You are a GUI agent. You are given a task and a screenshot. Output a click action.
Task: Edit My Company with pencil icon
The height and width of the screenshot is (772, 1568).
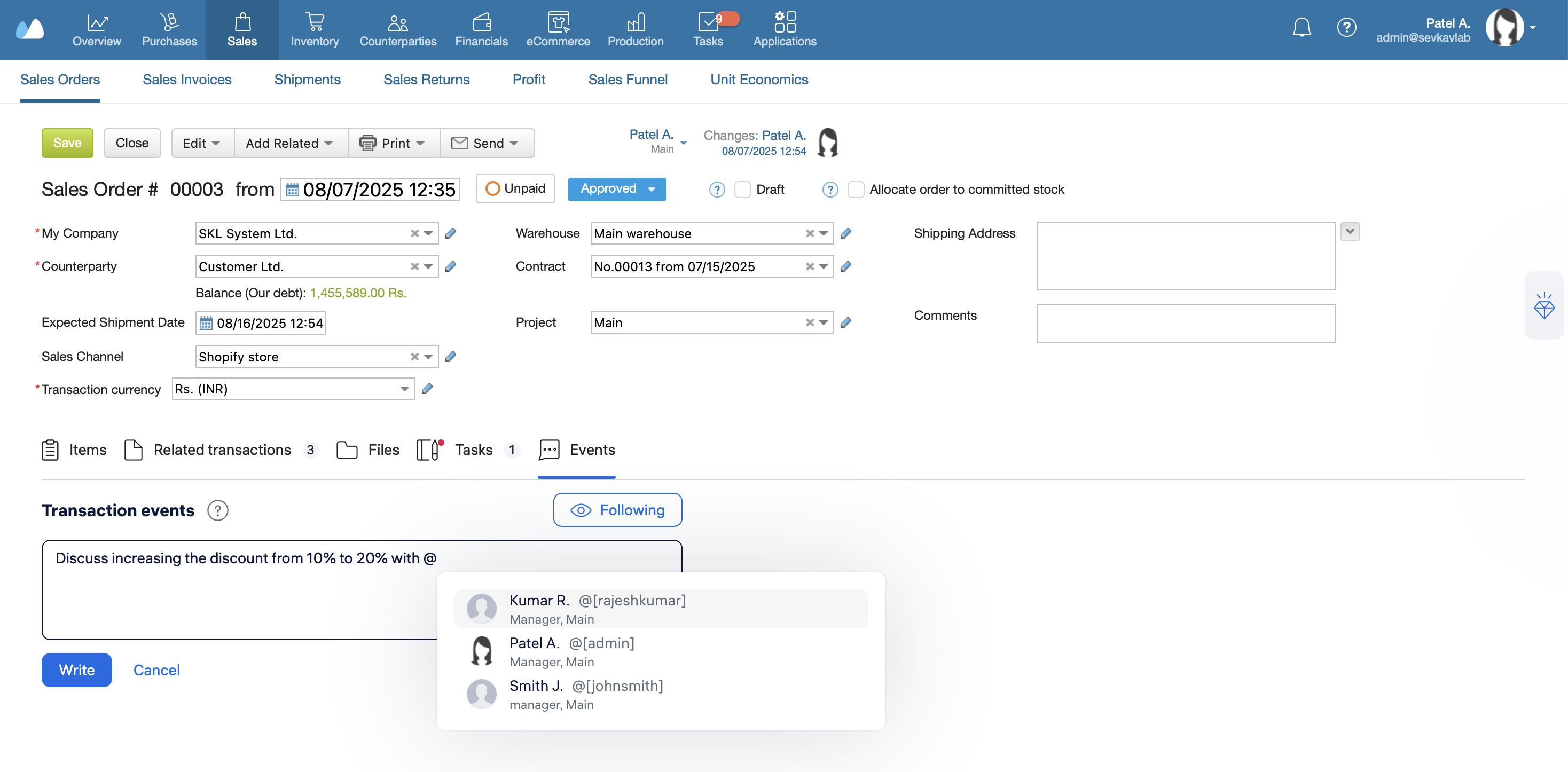(450, 234)
